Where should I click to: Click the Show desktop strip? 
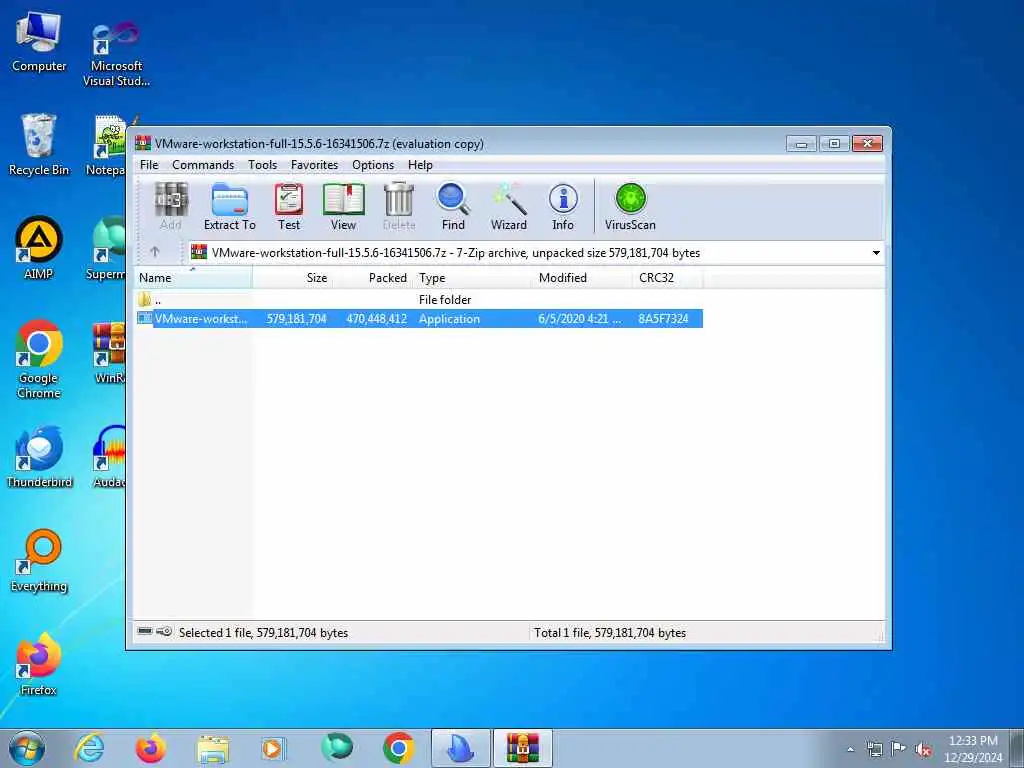tap(1016, 748)
